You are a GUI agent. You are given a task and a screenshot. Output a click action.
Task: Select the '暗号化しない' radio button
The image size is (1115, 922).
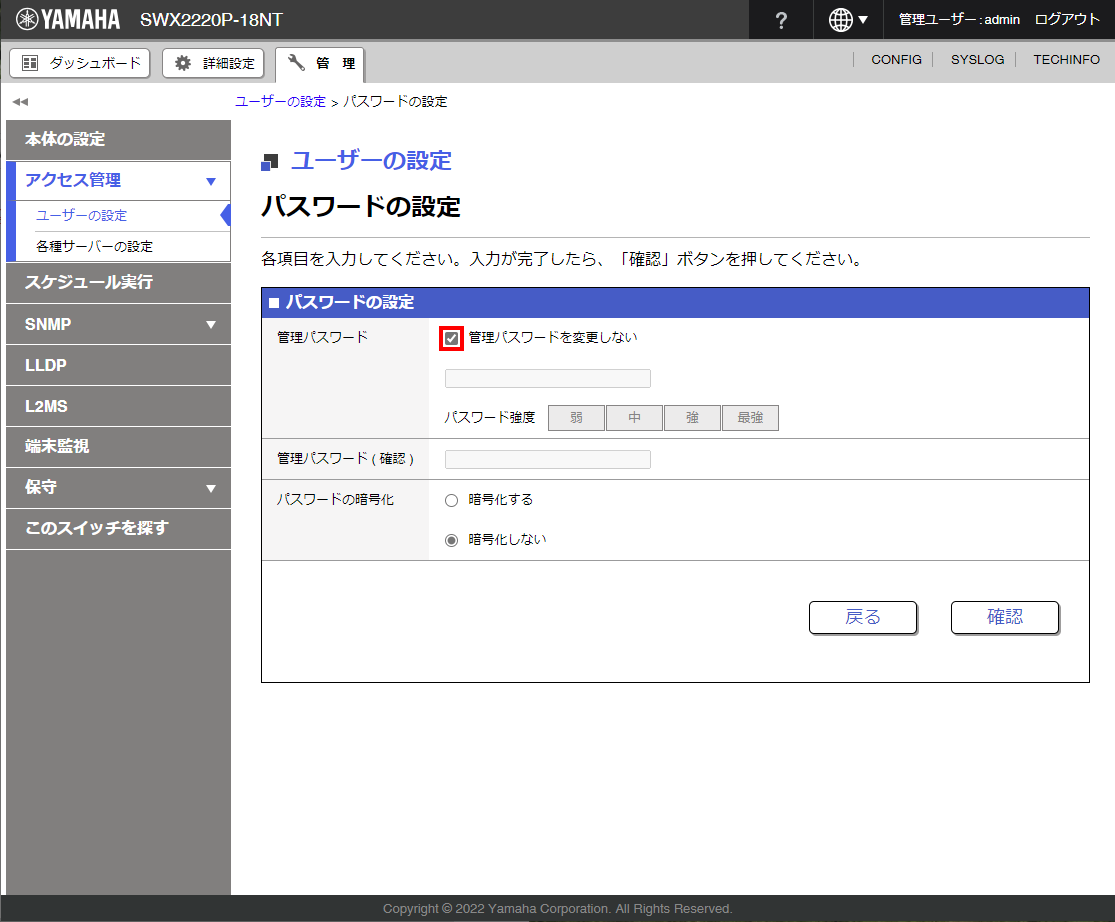tap(451, 540)
